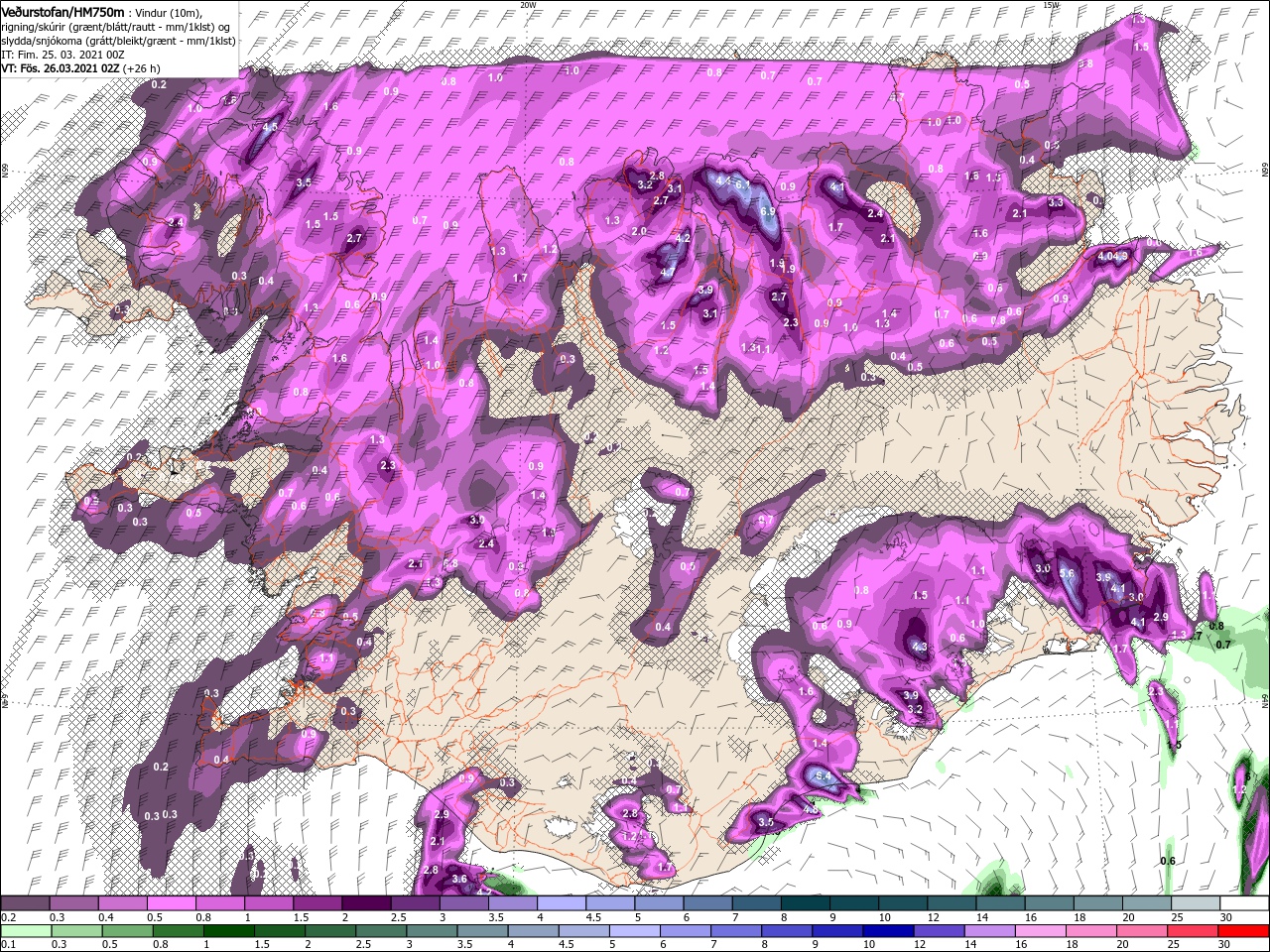The image size is (1270, 952).
Task: Select pink rain-scale swatch above label 18
Action: [x=1091, y=930]
